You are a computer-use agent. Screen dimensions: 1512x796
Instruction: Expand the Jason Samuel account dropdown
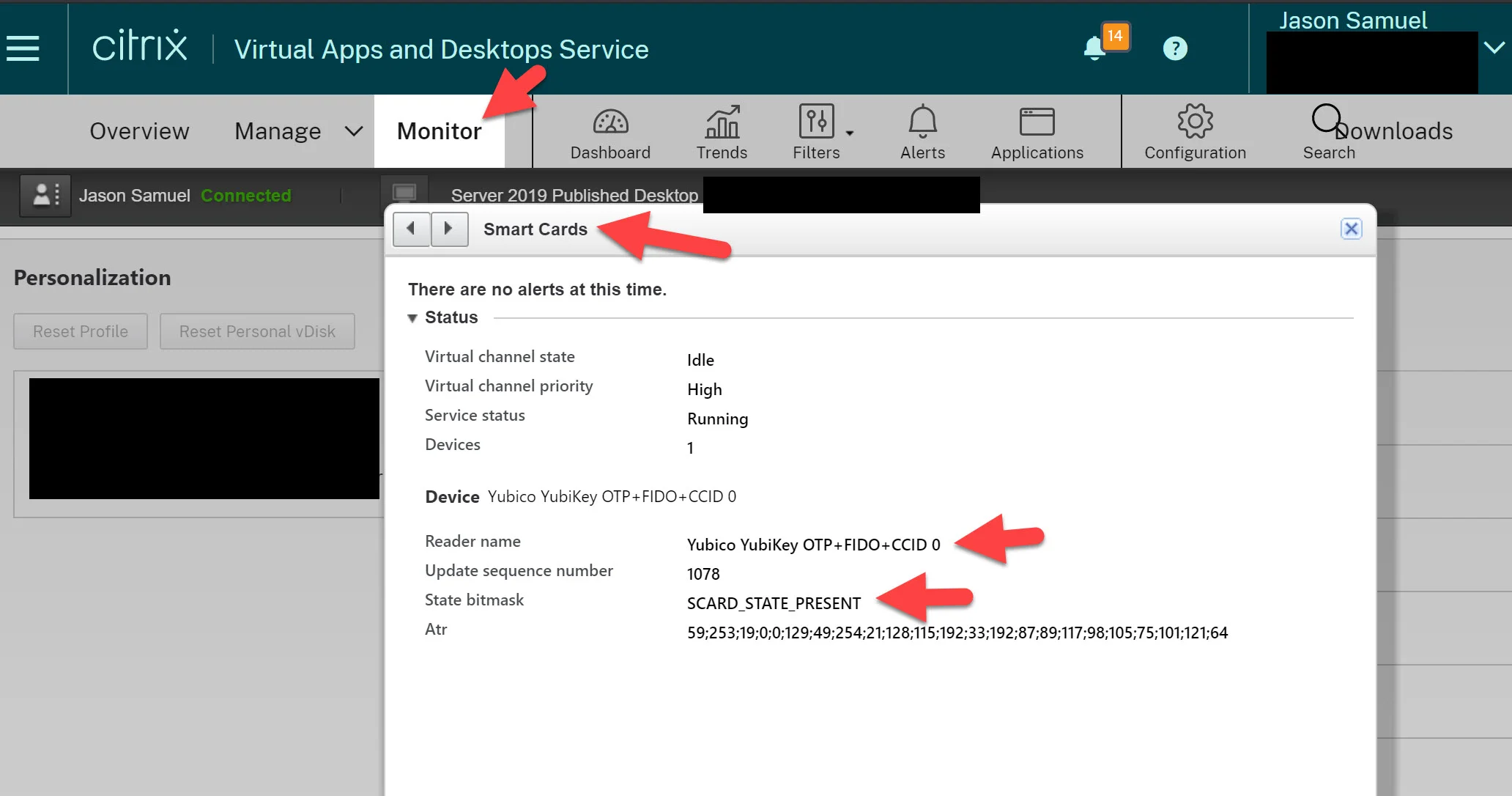coord(1494,48)
